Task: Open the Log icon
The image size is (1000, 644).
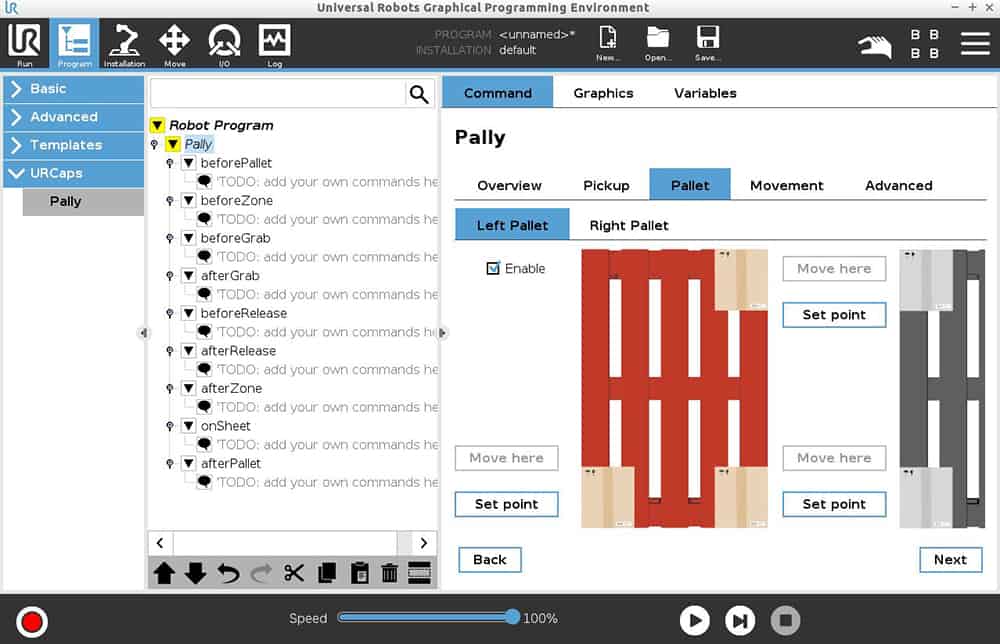Action: click(274, 43)
